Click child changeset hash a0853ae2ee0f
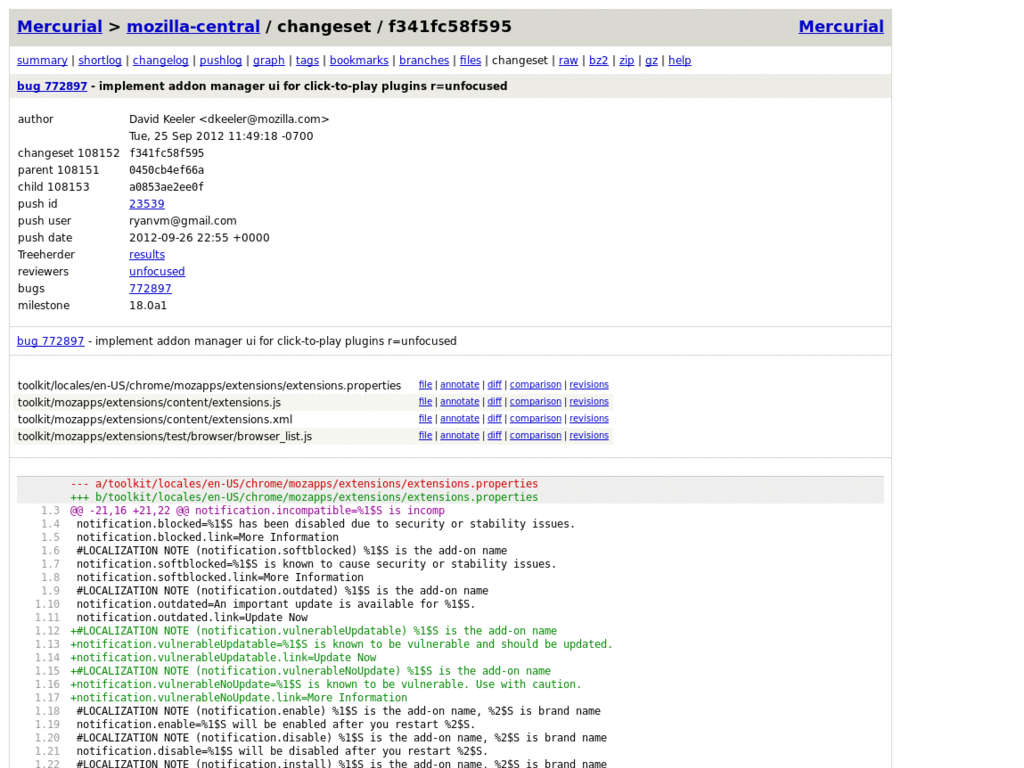Screen dimensions: 1024x768 point(167,187)
